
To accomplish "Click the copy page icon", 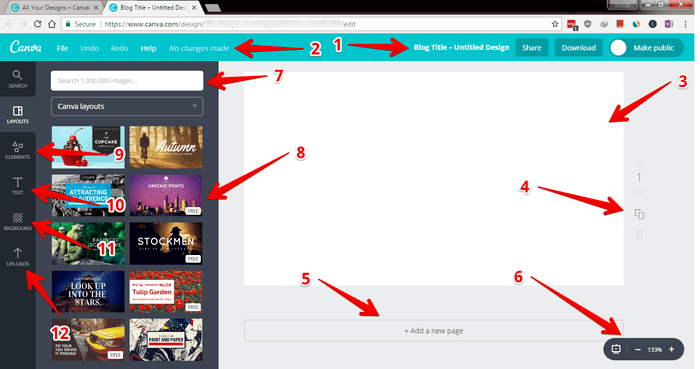I will 639,215.
